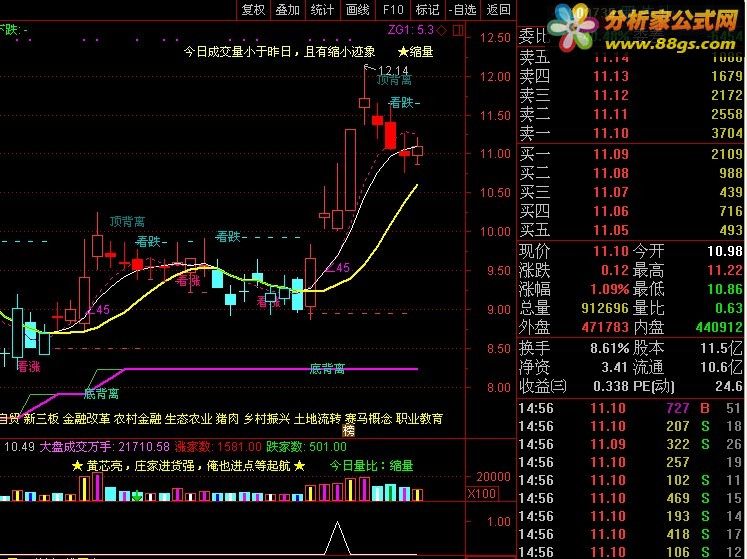Open the 职业教育 concept tag
Image resolution: width=747 pixels, height=559 pixels.
coord(419,418)
